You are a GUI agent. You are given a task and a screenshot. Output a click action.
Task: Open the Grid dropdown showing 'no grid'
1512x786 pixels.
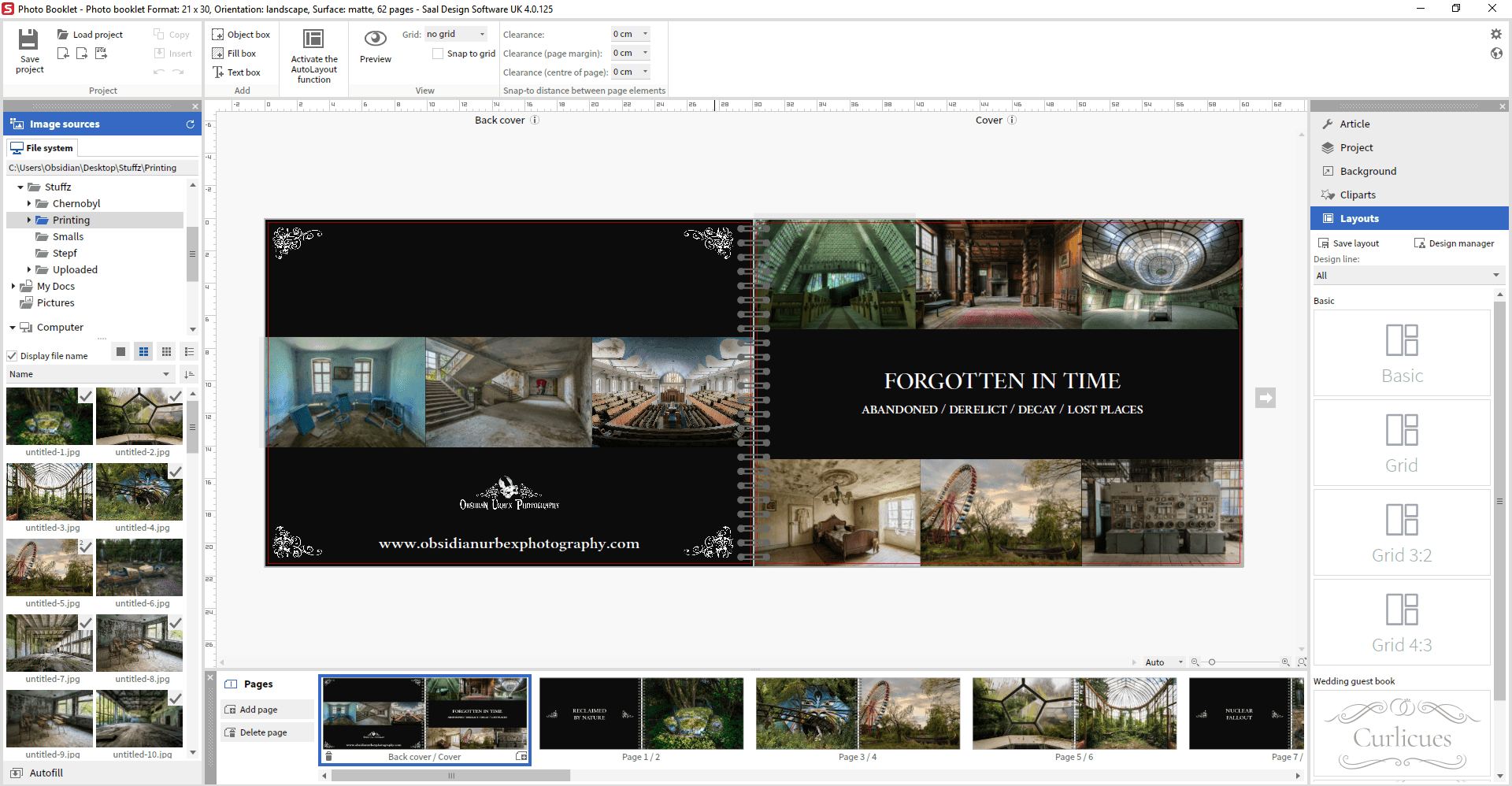pyautogui.click(x=455, y=34)
